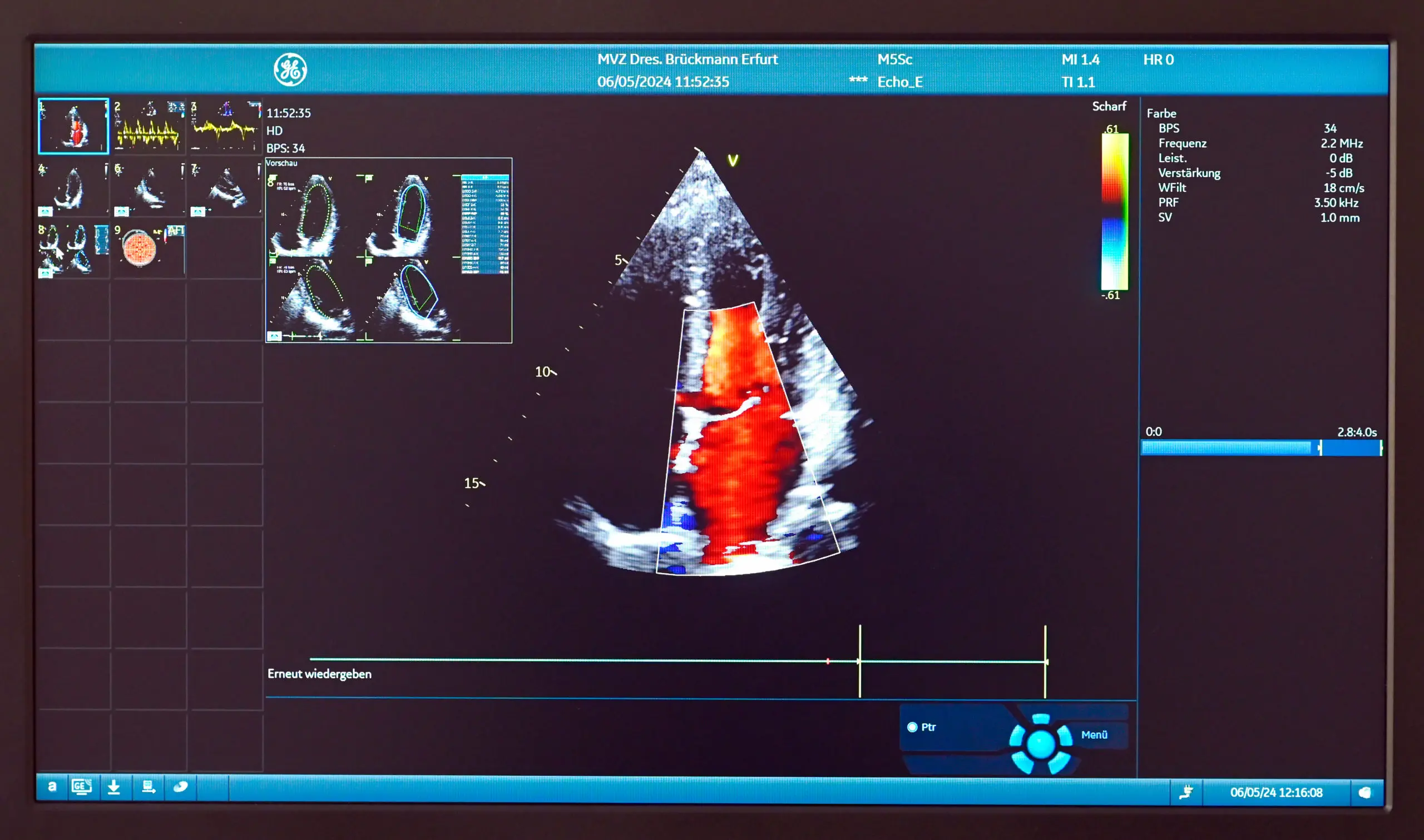The width and height of the screenshot is (1424, 840).
Task: Select the Ptr radio option
Action: (x=912, y=727)
